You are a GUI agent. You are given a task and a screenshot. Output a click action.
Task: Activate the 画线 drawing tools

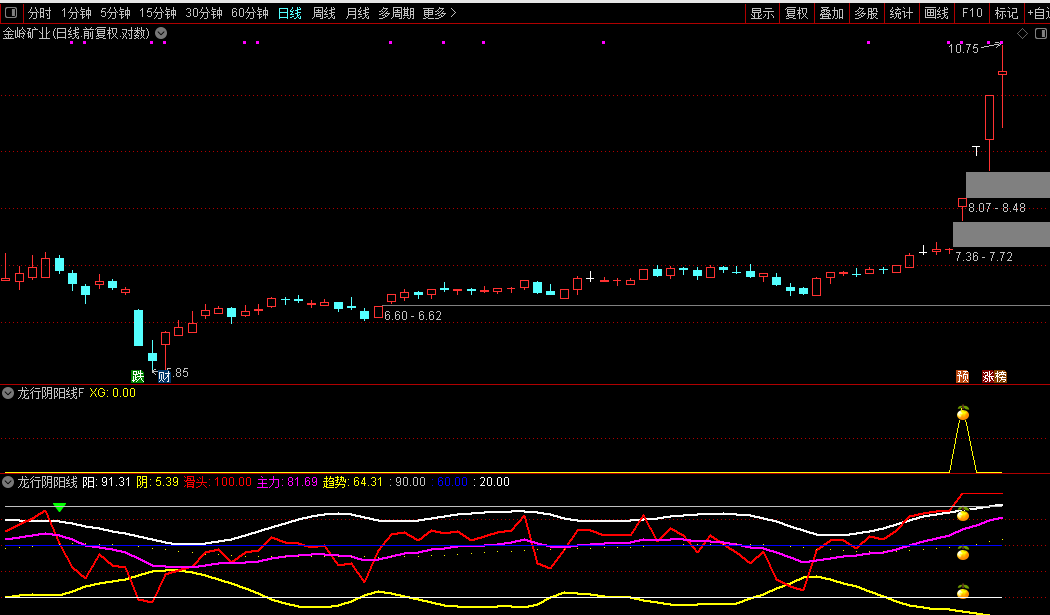click(x=936, y=13)
